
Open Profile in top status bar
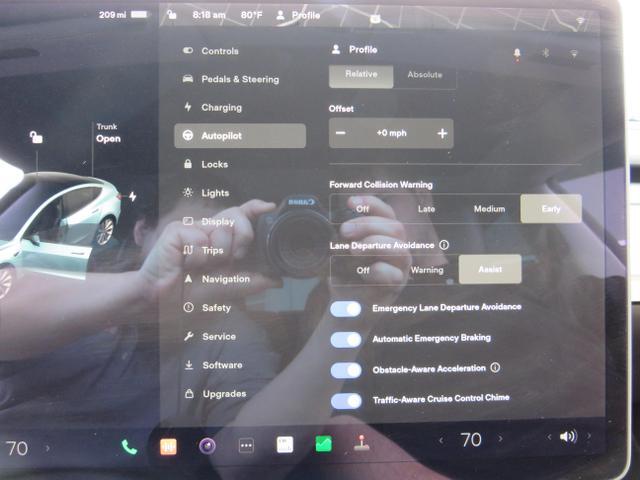[298, 16]
